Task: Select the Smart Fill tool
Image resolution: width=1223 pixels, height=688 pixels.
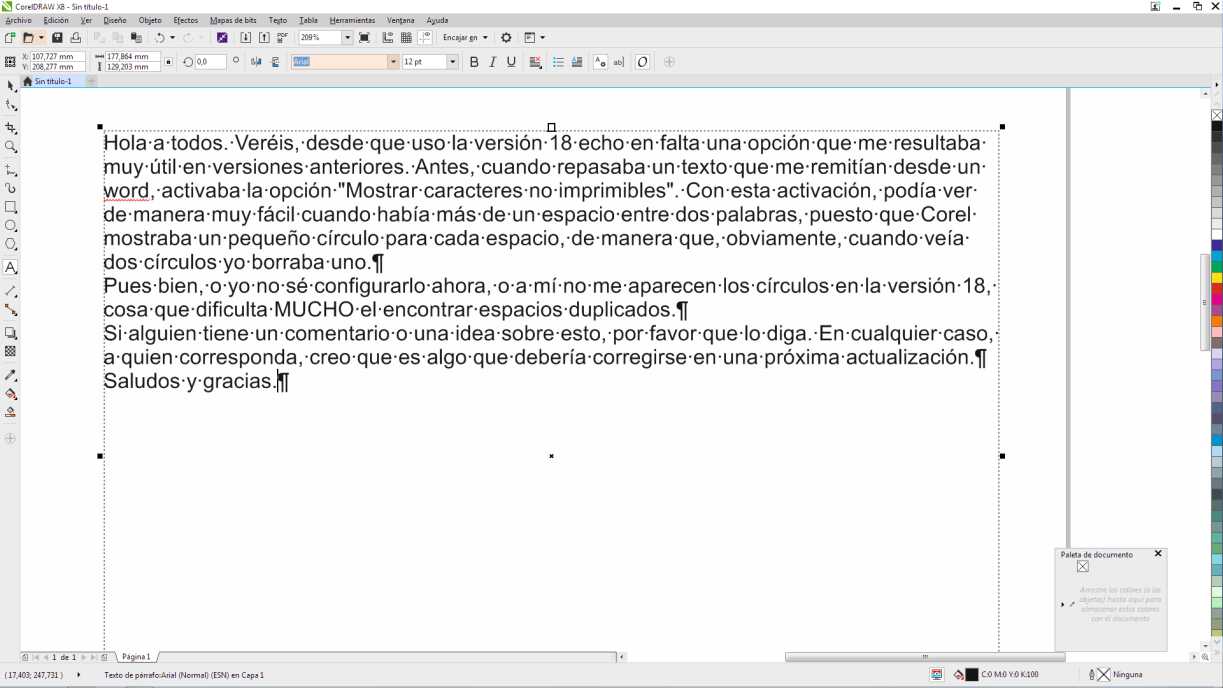Action: point(11,412)
